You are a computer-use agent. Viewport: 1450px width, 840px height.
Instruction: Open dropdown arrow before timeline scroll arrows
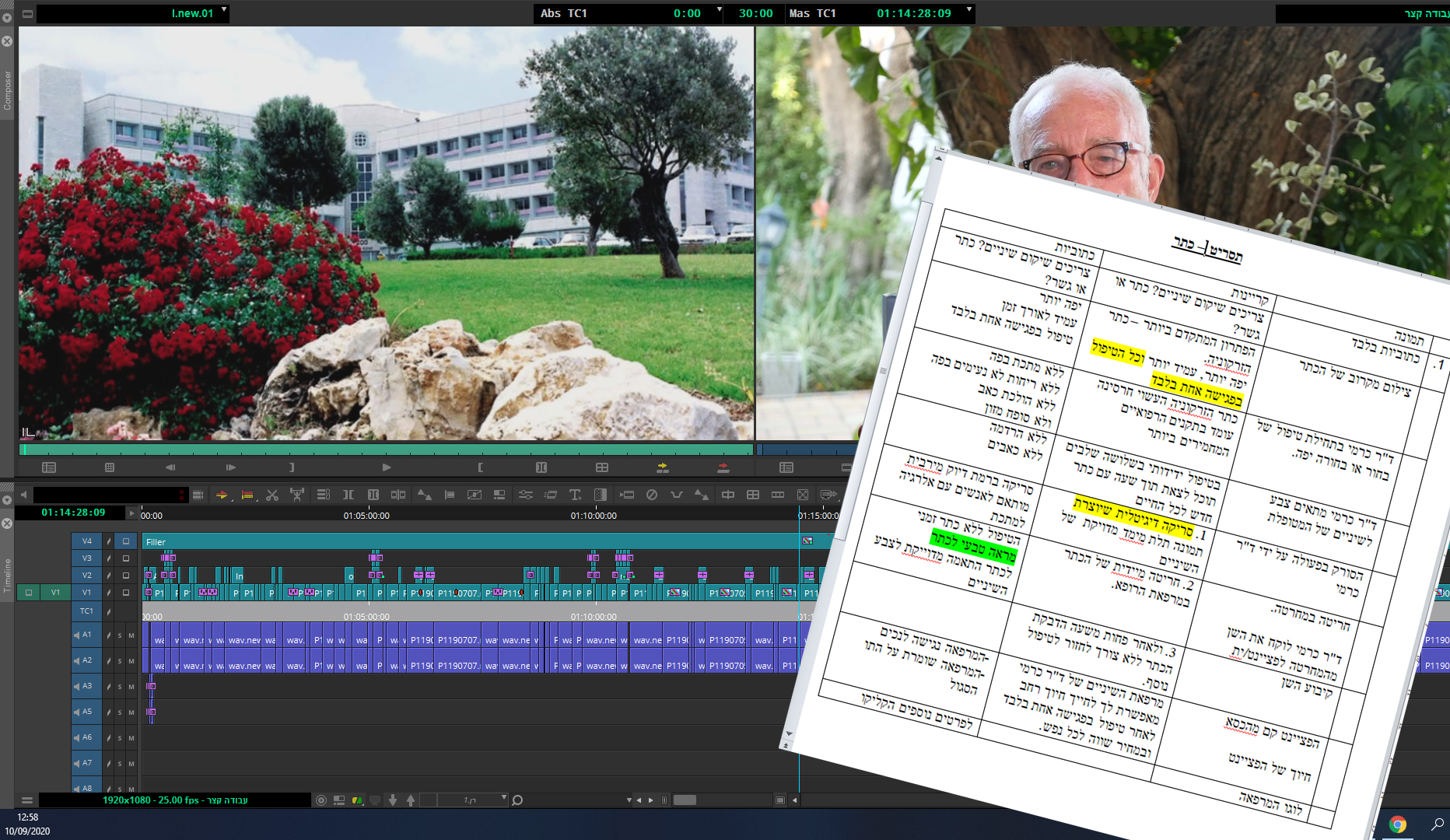click(629, 800)
